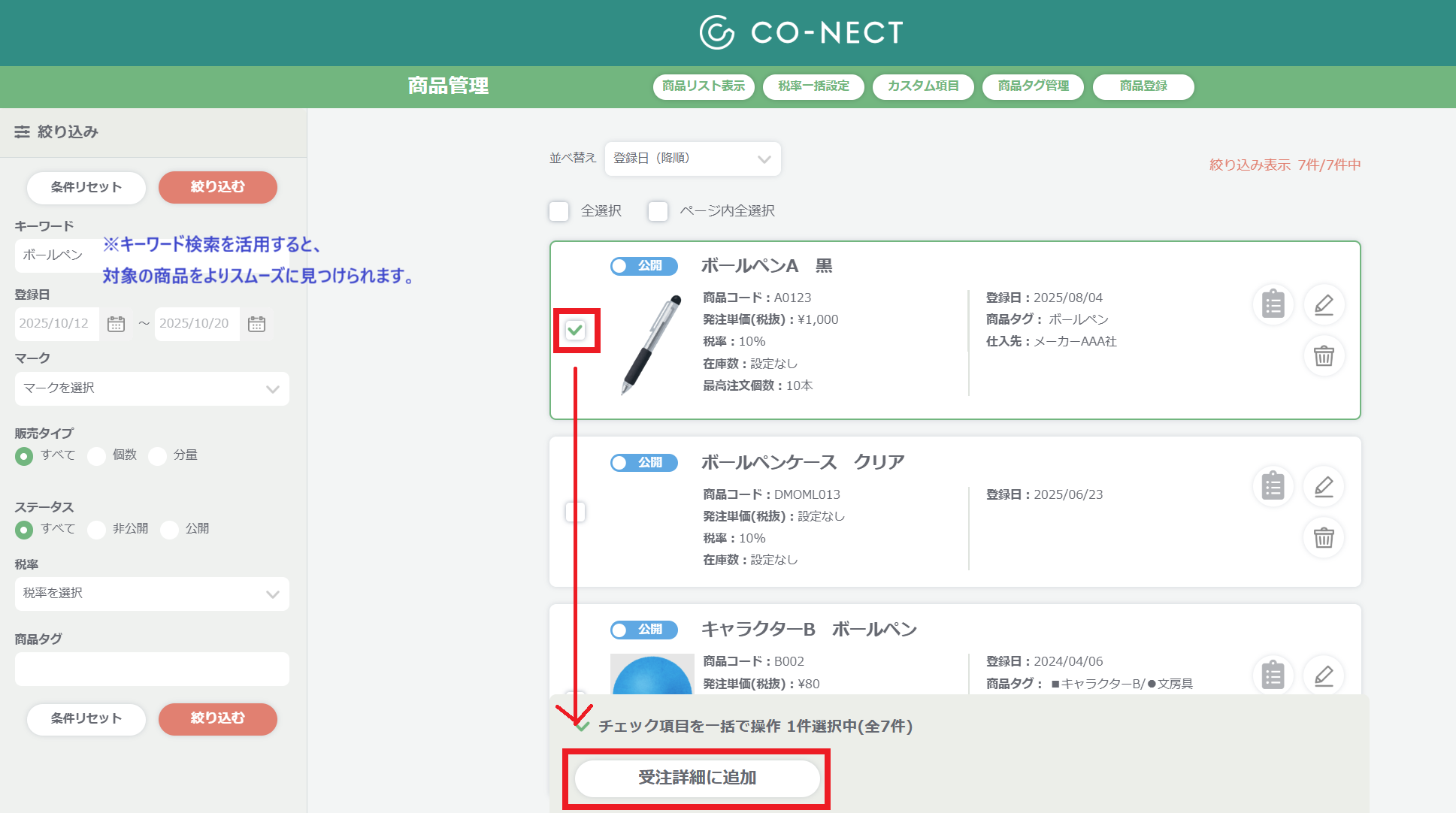Click product title ボールペンケース クリア

(803, 463)
